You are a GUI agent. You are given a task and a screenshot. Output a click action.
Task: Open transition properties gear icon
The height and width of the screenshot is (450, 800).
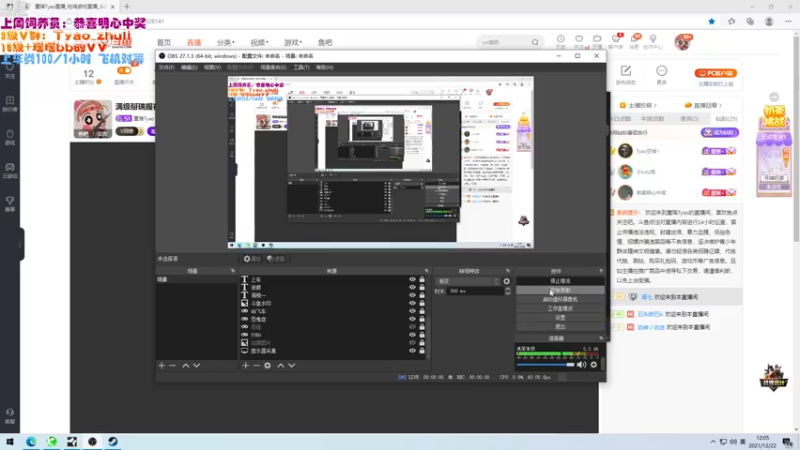506,281
